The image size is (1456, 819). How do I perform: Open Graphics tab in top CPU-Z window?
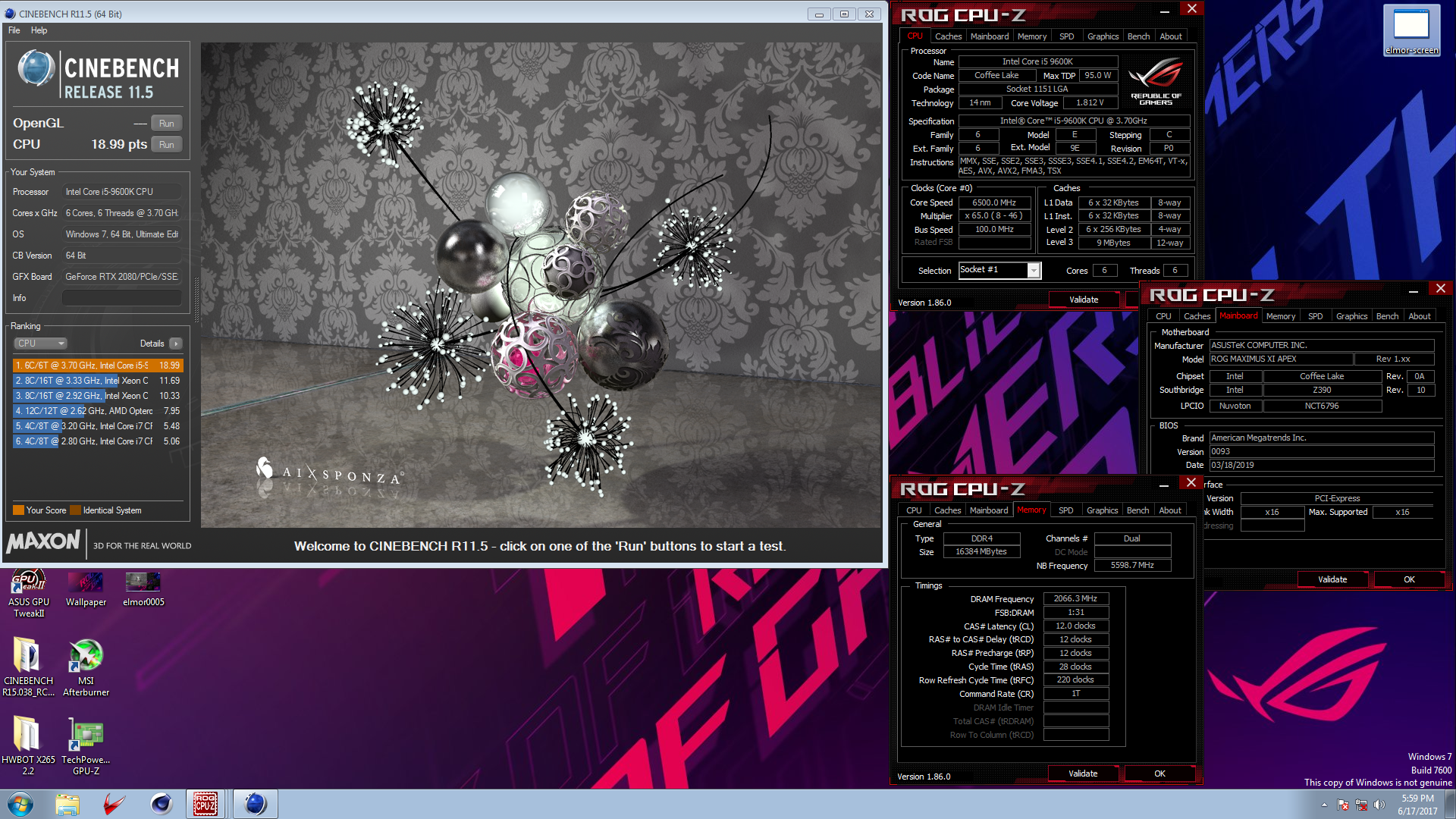pos(1103,36)
